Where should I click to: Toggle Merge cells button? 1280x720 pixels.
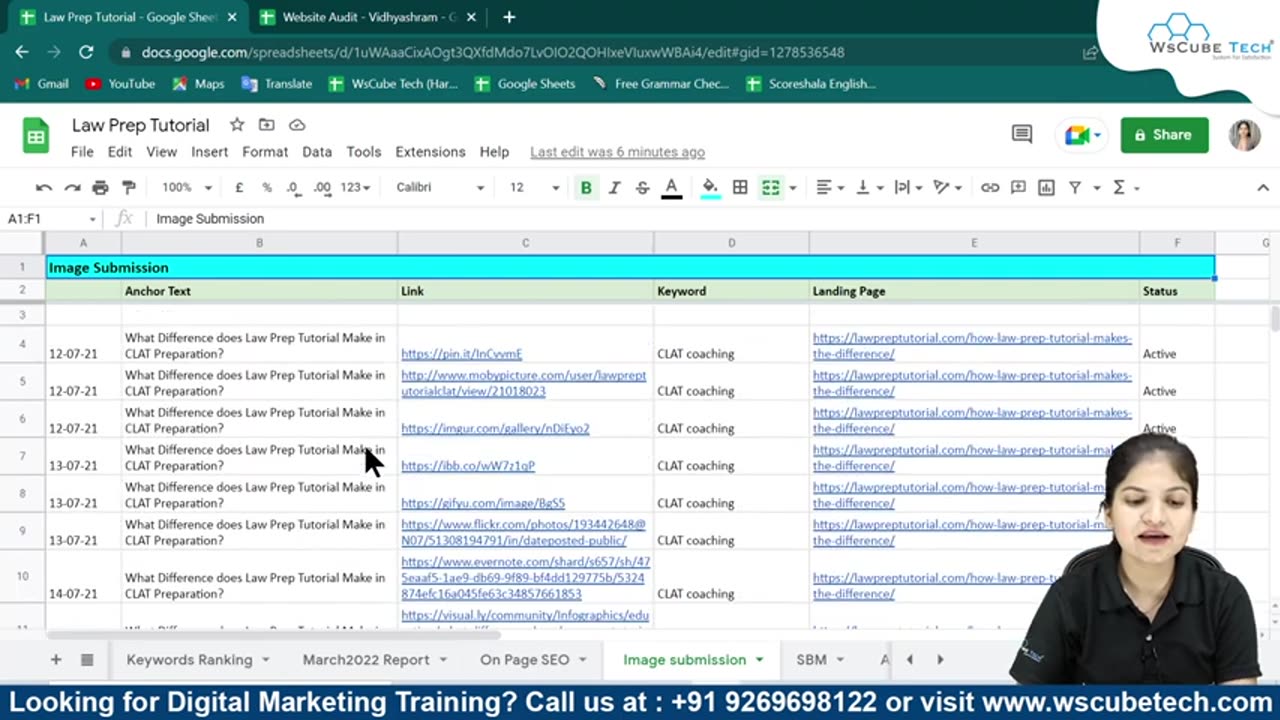(770, 187)
